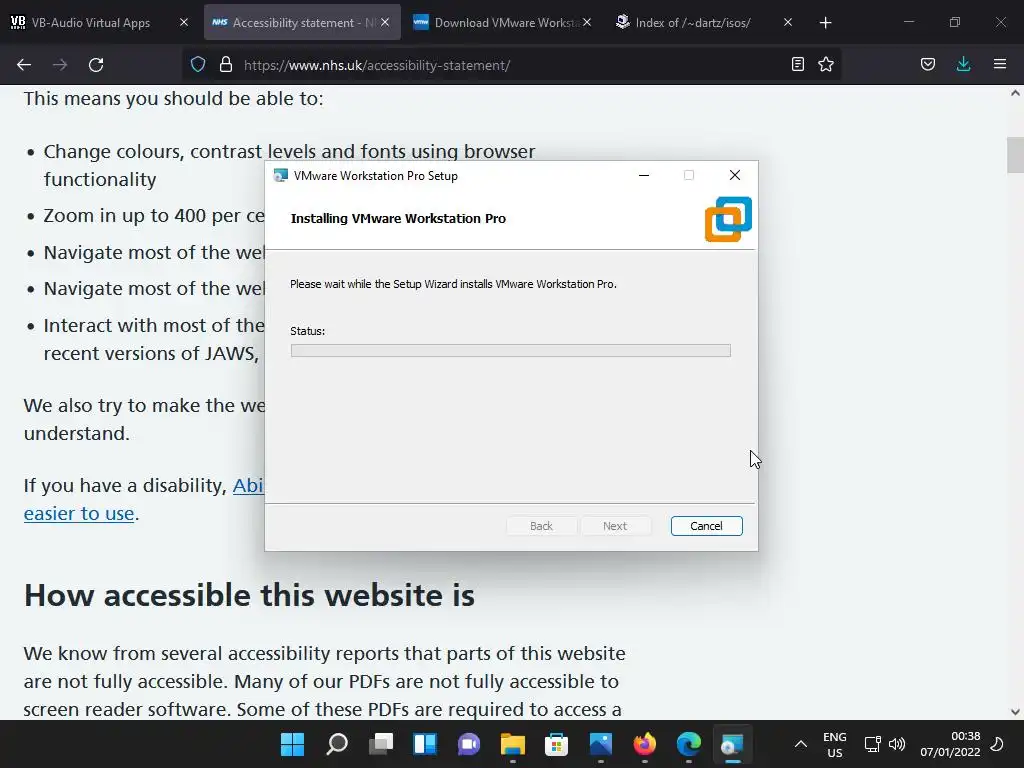Close the Index of /~dartz/isos/ tab
1024x768 pixels.
coord(788,22)
